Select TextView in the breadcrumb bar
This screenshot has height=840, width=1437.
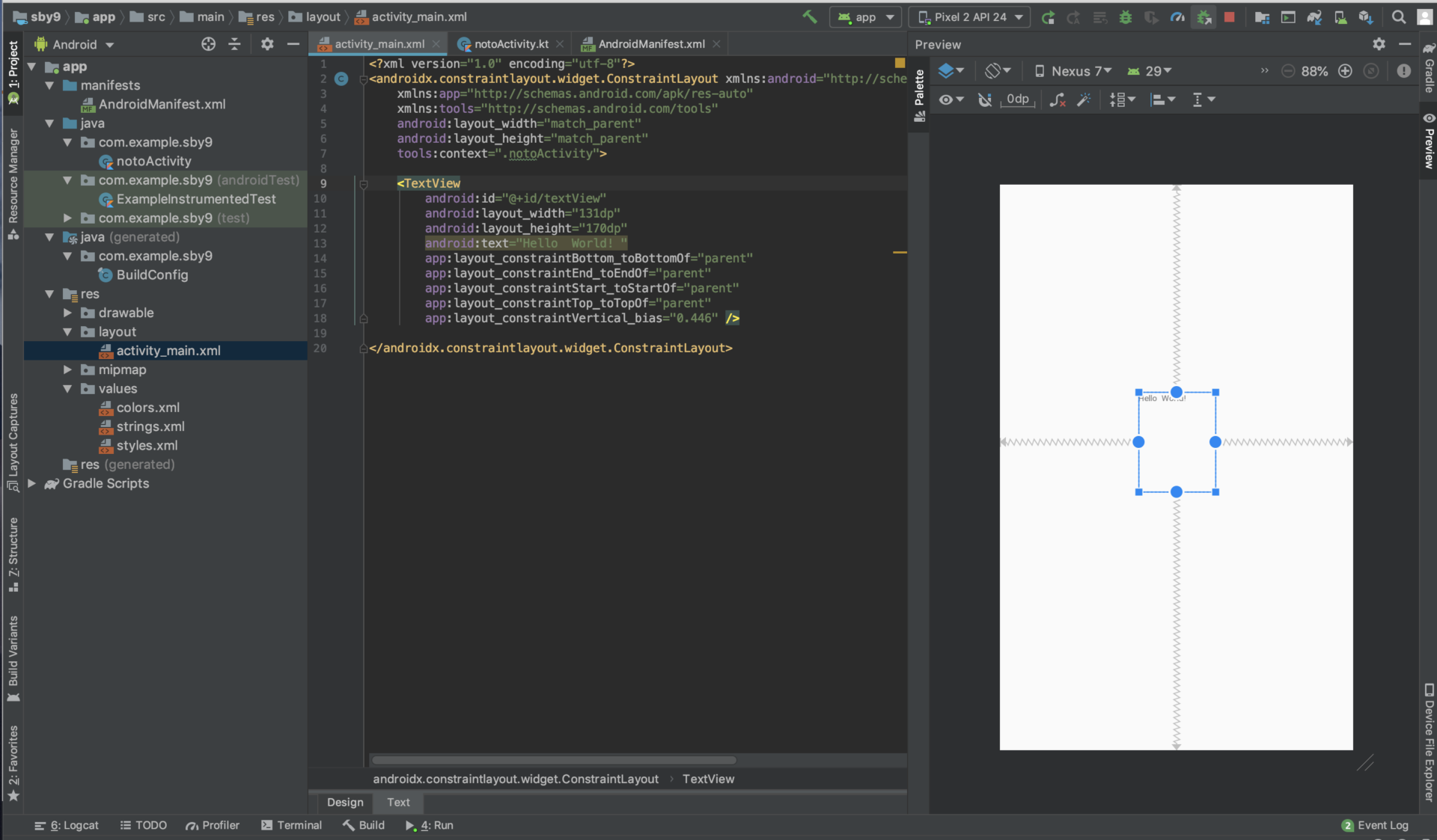pyautogui.click(x=708, y=779)
